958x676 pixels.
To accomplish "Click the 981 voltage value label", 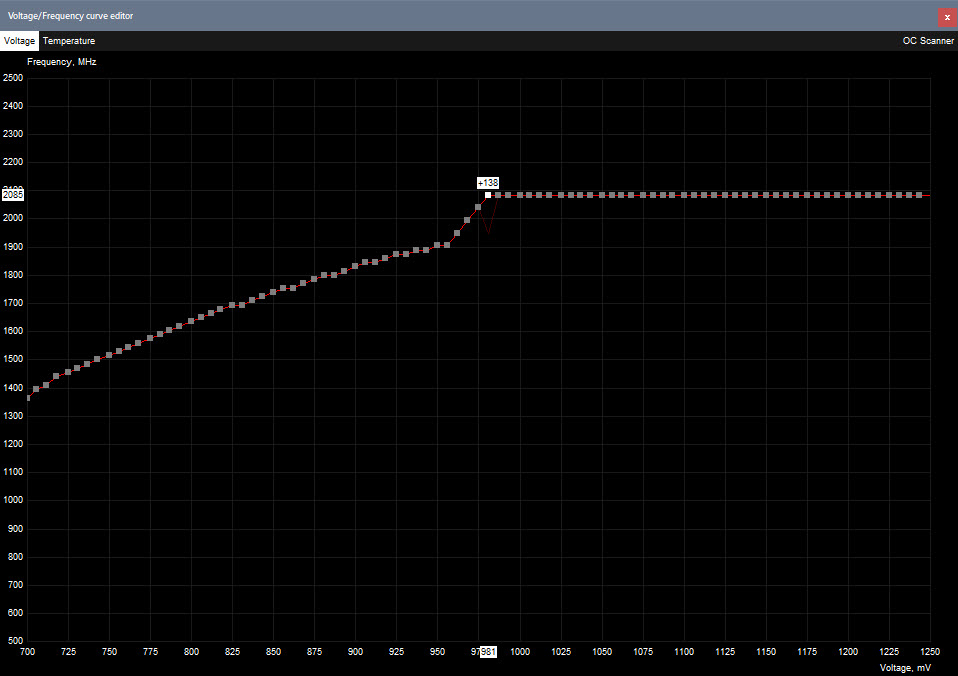I will [x=488, y=652].
